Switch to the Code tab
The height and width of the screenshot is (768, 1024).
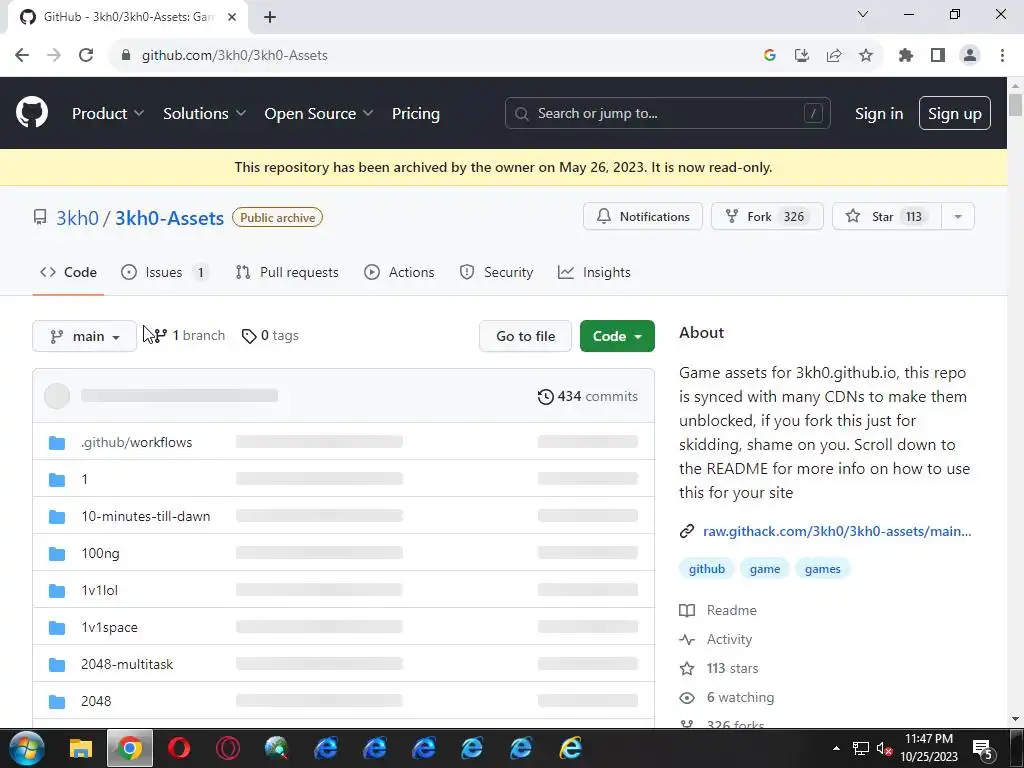(x=68, y=272)
